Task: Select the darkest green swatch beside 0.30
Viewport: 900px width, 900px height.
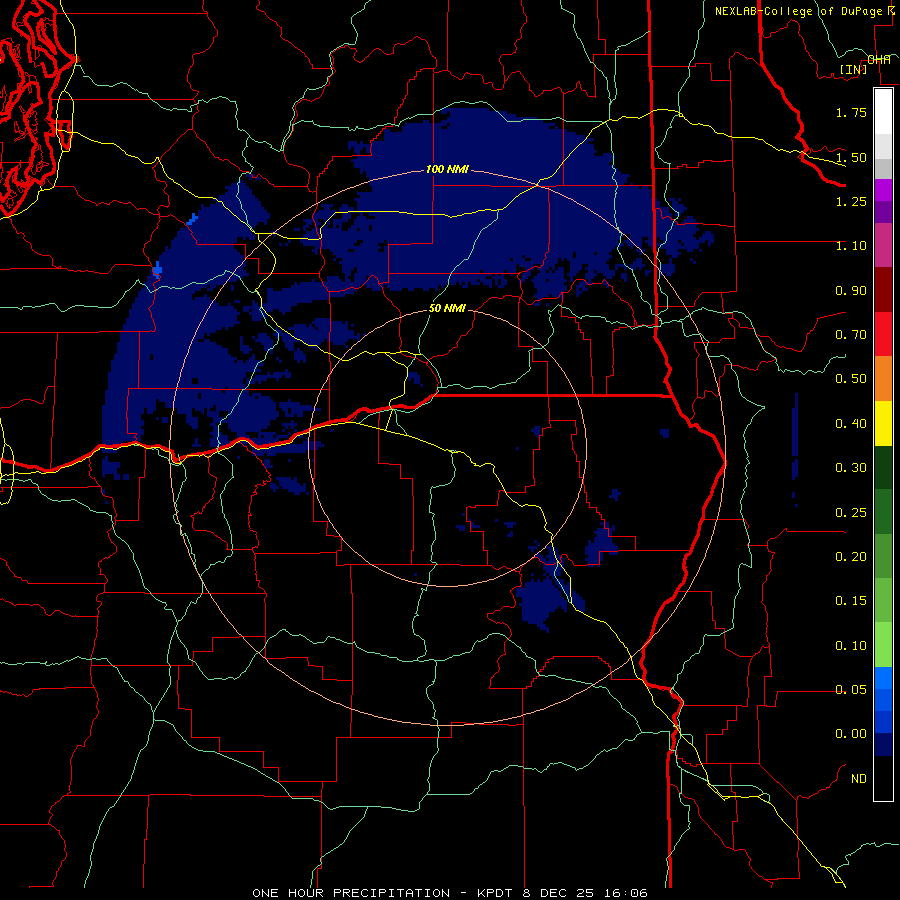Action: click(x=883, y=467)
